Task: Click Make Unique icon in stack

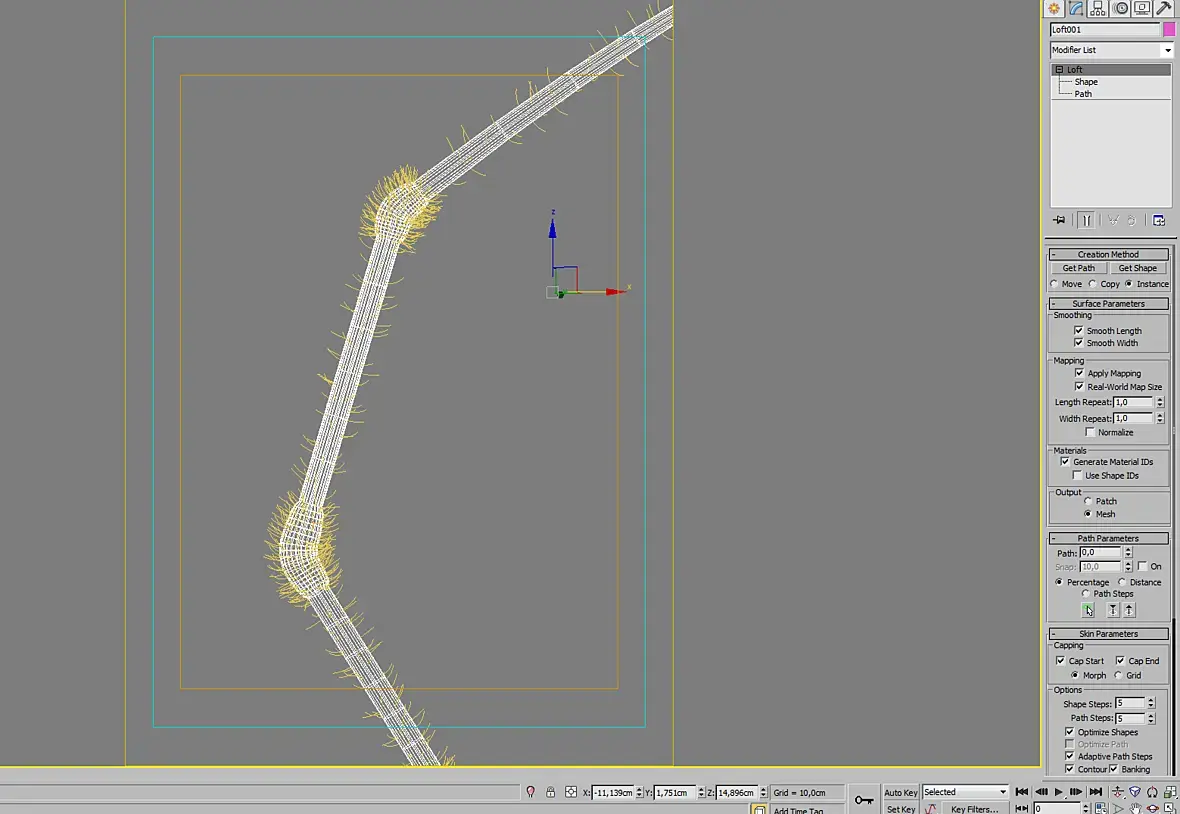Action: tap(1113, 220)
